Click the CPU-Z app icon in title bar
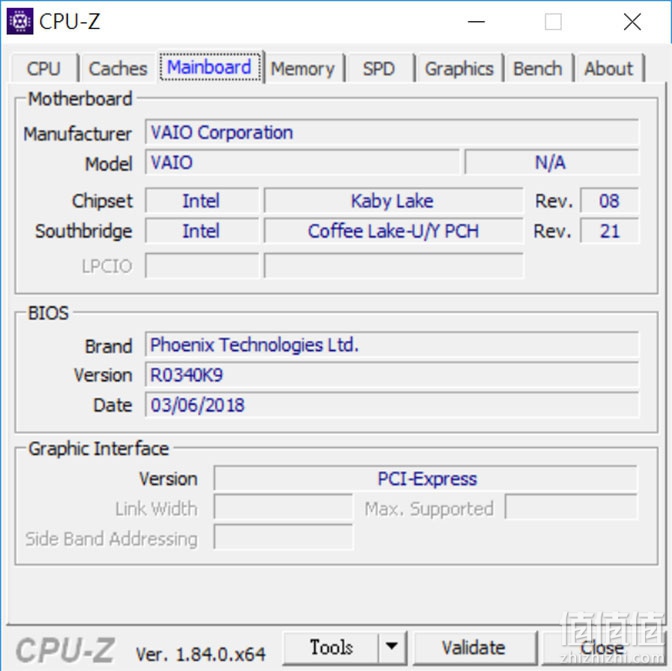 pos(20,21)
